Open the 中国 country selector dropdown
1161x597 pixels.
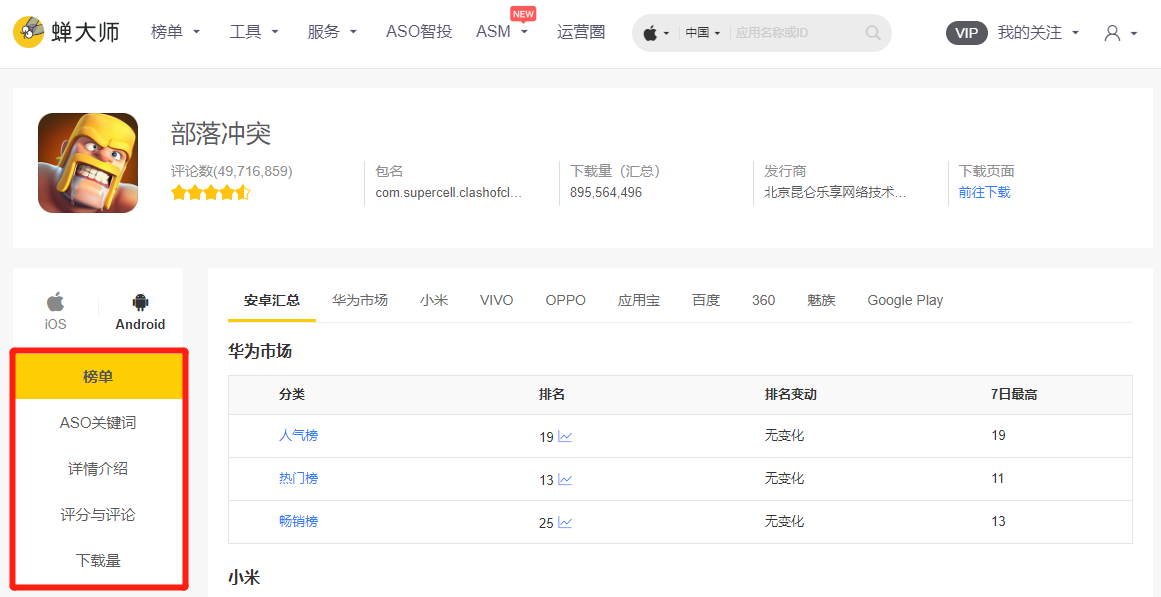click(703, 33)
